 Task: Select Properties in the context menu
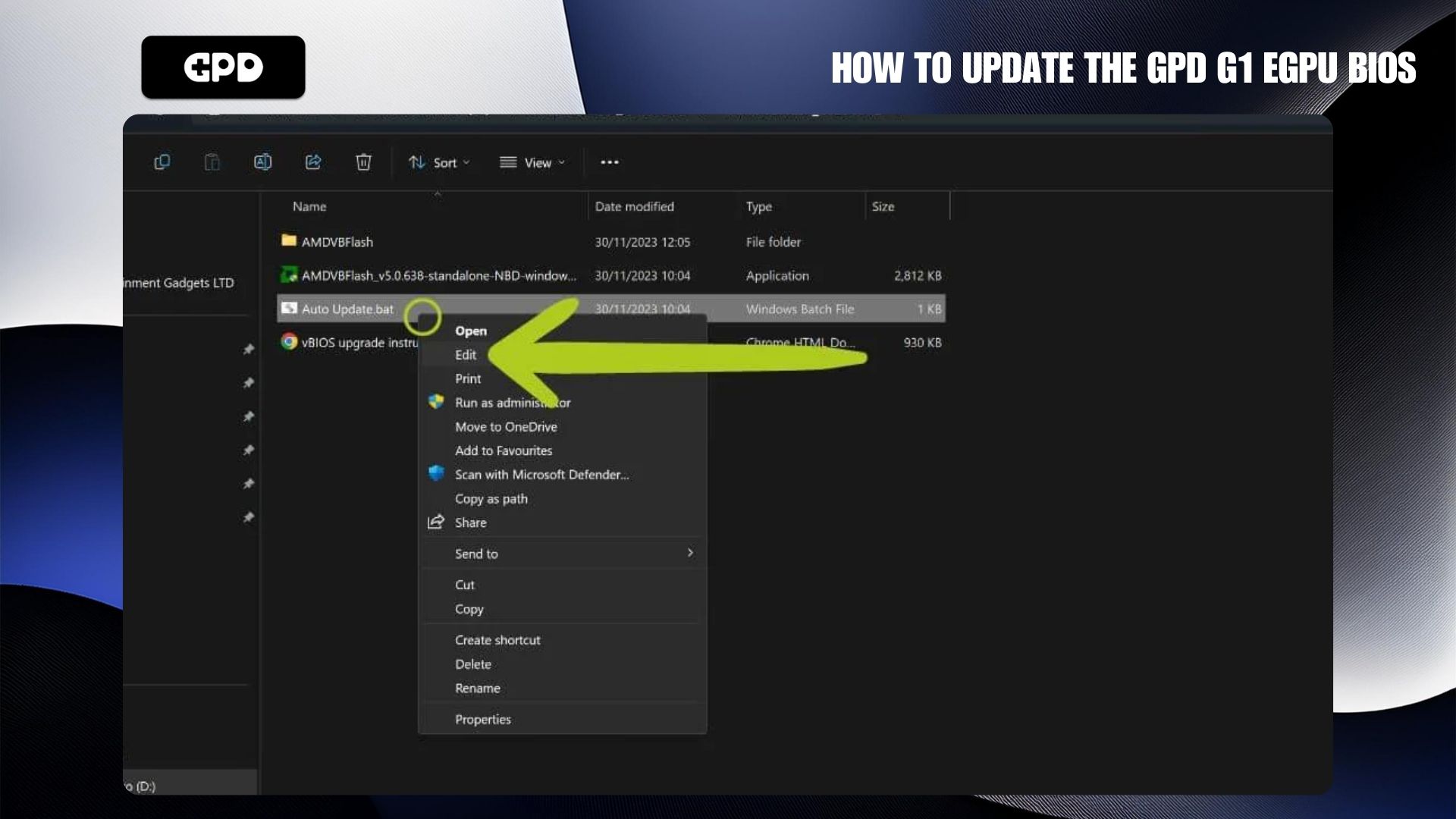click(x=483, y=720)
